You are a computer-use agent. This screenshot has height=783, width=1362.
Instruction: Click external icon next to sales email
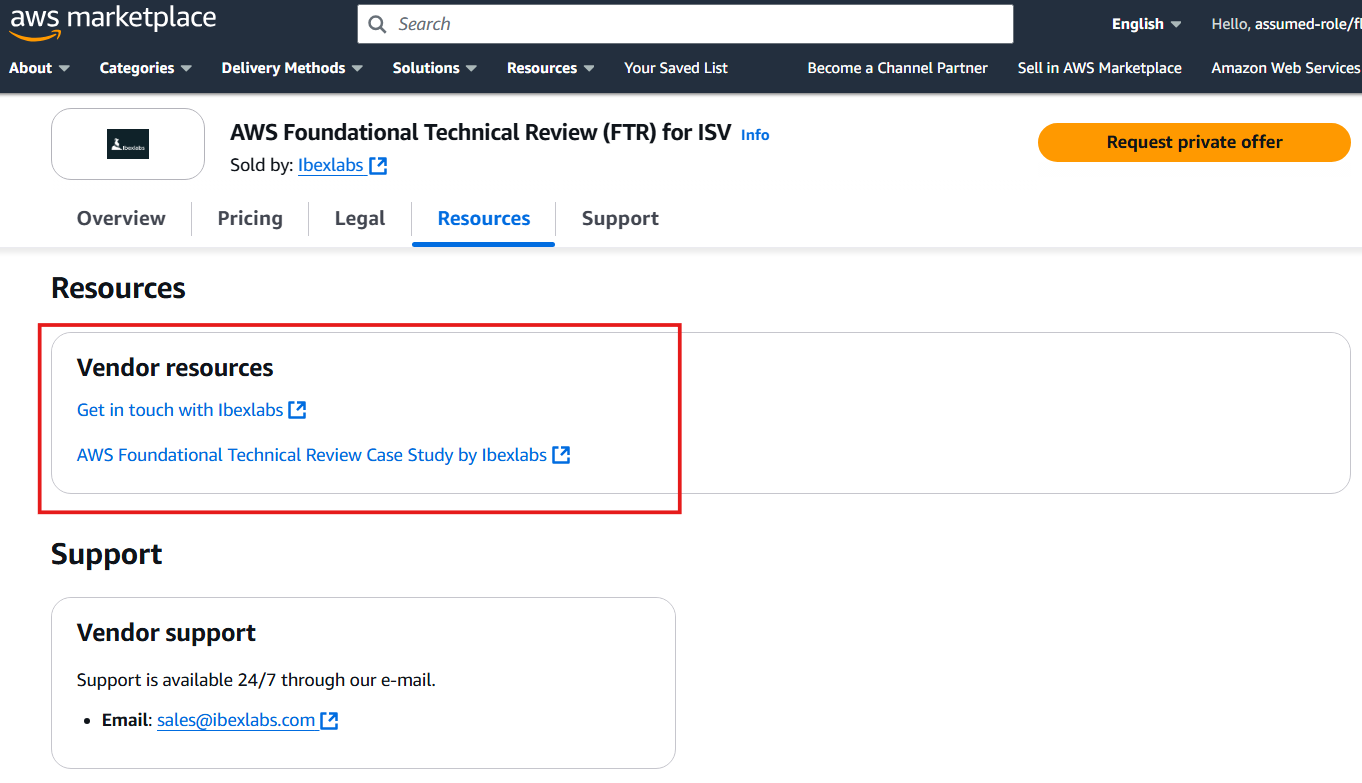tap(329, 720)
